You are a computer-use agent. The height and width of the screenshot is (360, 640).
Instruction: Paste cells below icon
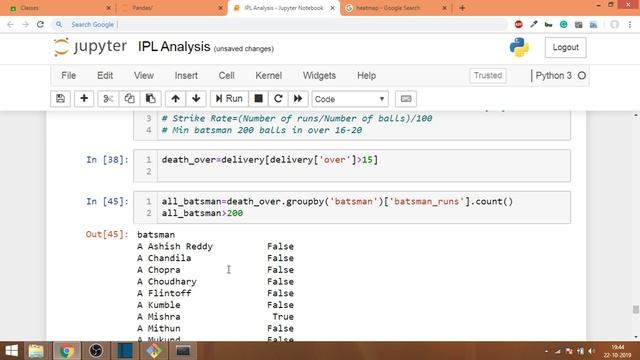(x=151, y=99)
